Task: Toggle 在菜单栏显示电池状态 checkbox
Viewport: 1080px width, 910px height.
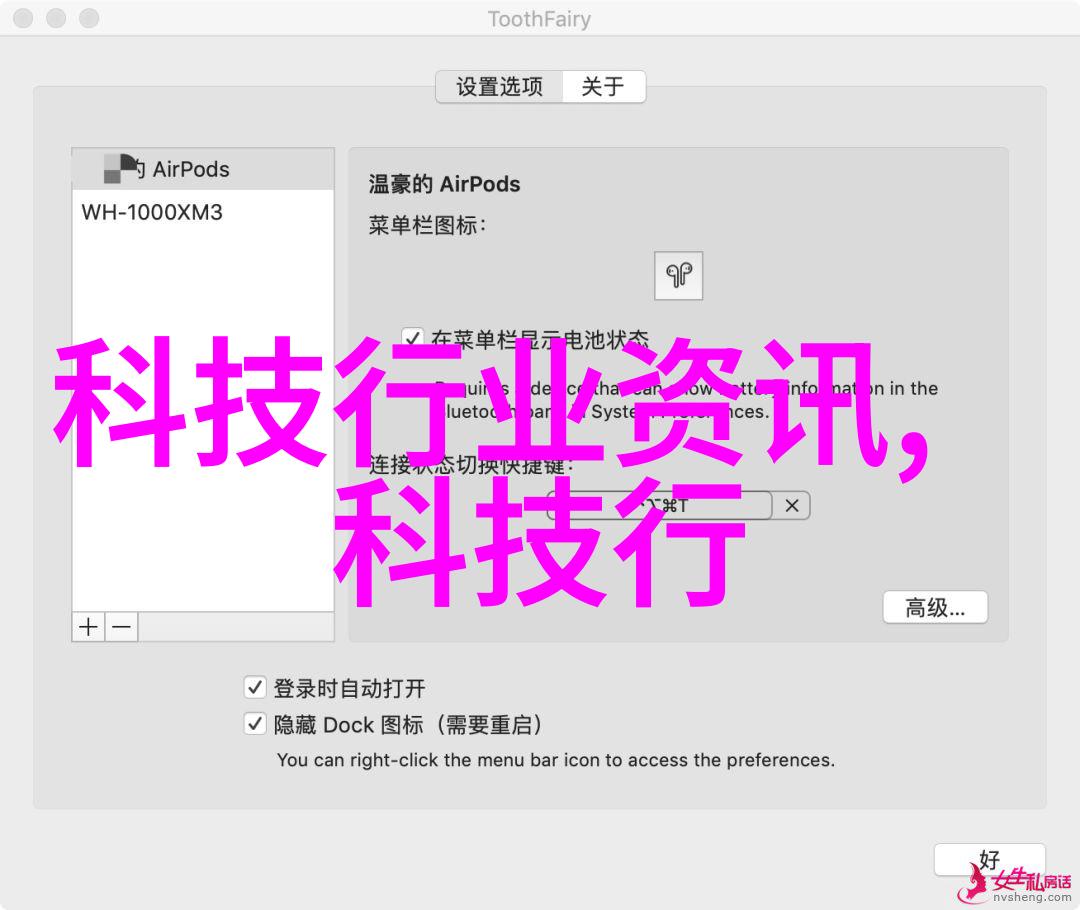Action: (x=413, y=338)
